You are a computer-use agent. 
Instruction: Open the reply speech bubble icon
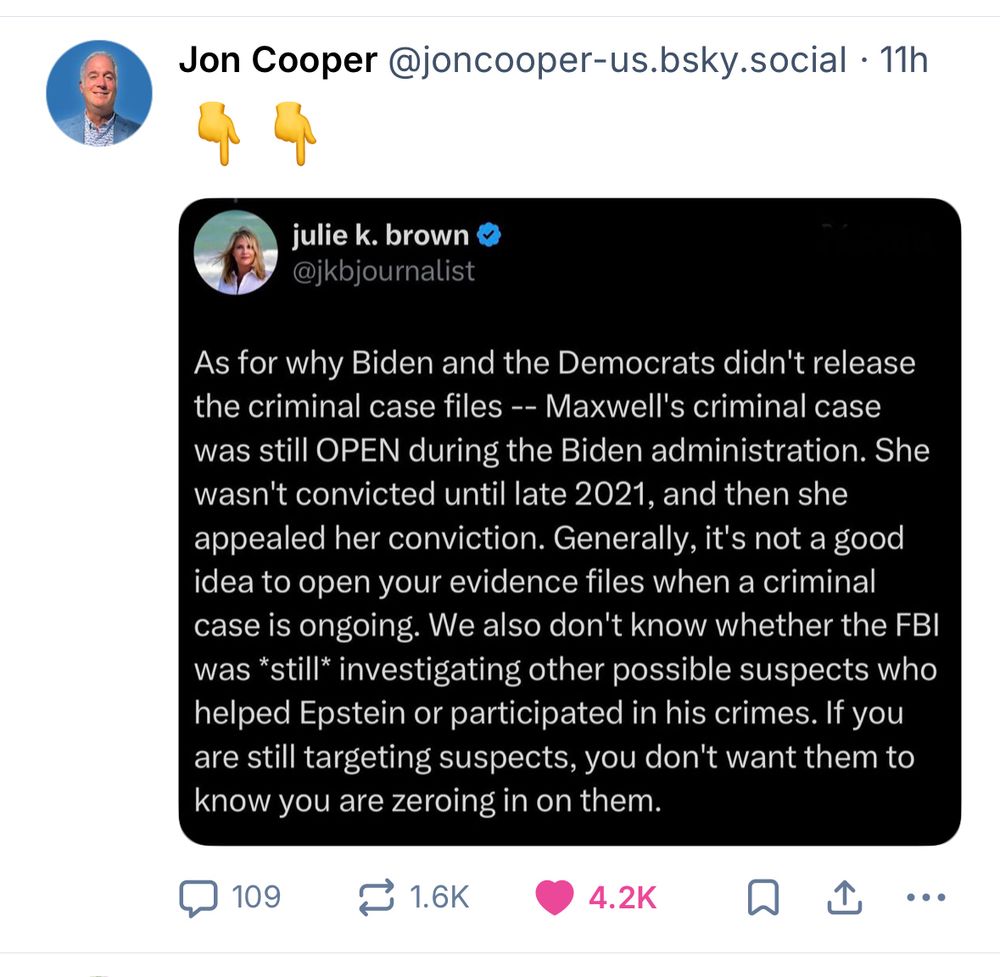[x=198, y=898]
